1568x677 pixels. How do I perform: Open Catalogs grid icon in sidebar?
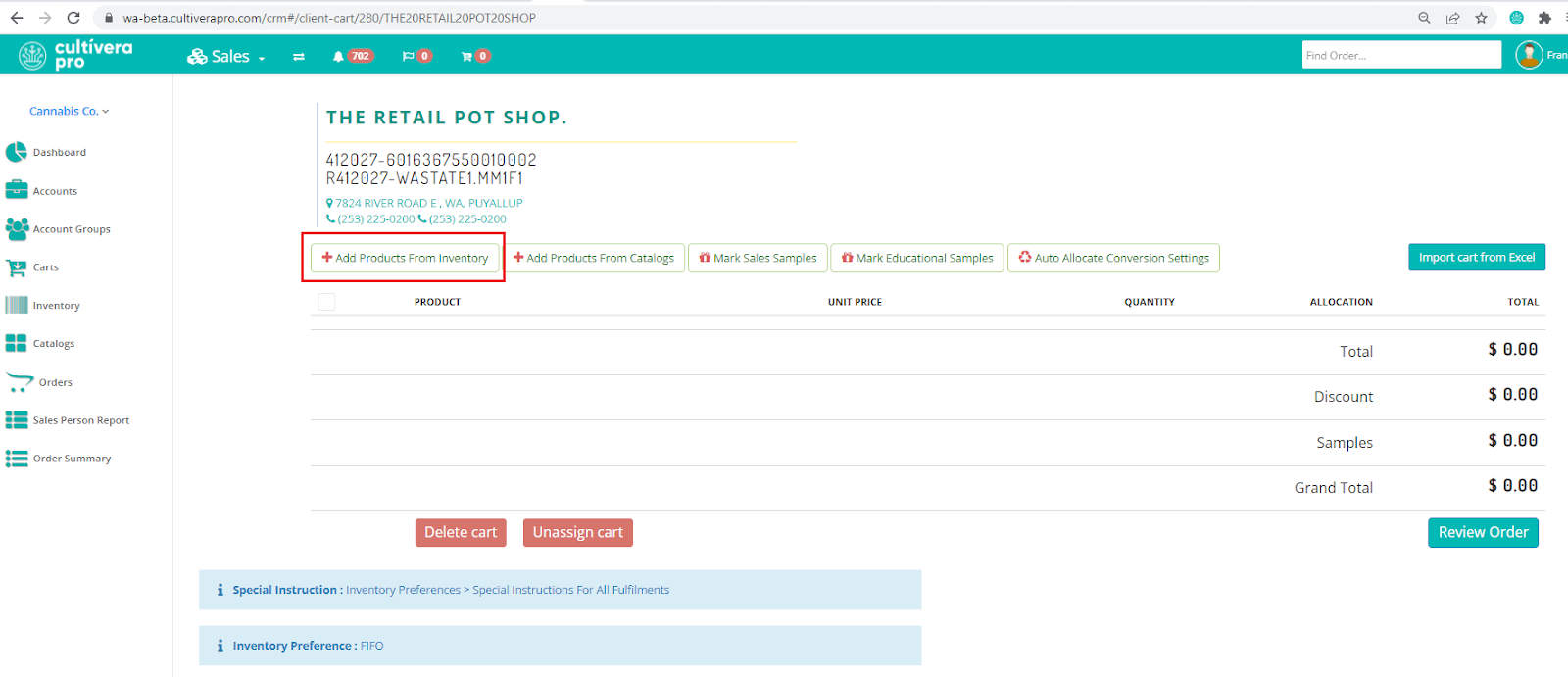[17, 343]
